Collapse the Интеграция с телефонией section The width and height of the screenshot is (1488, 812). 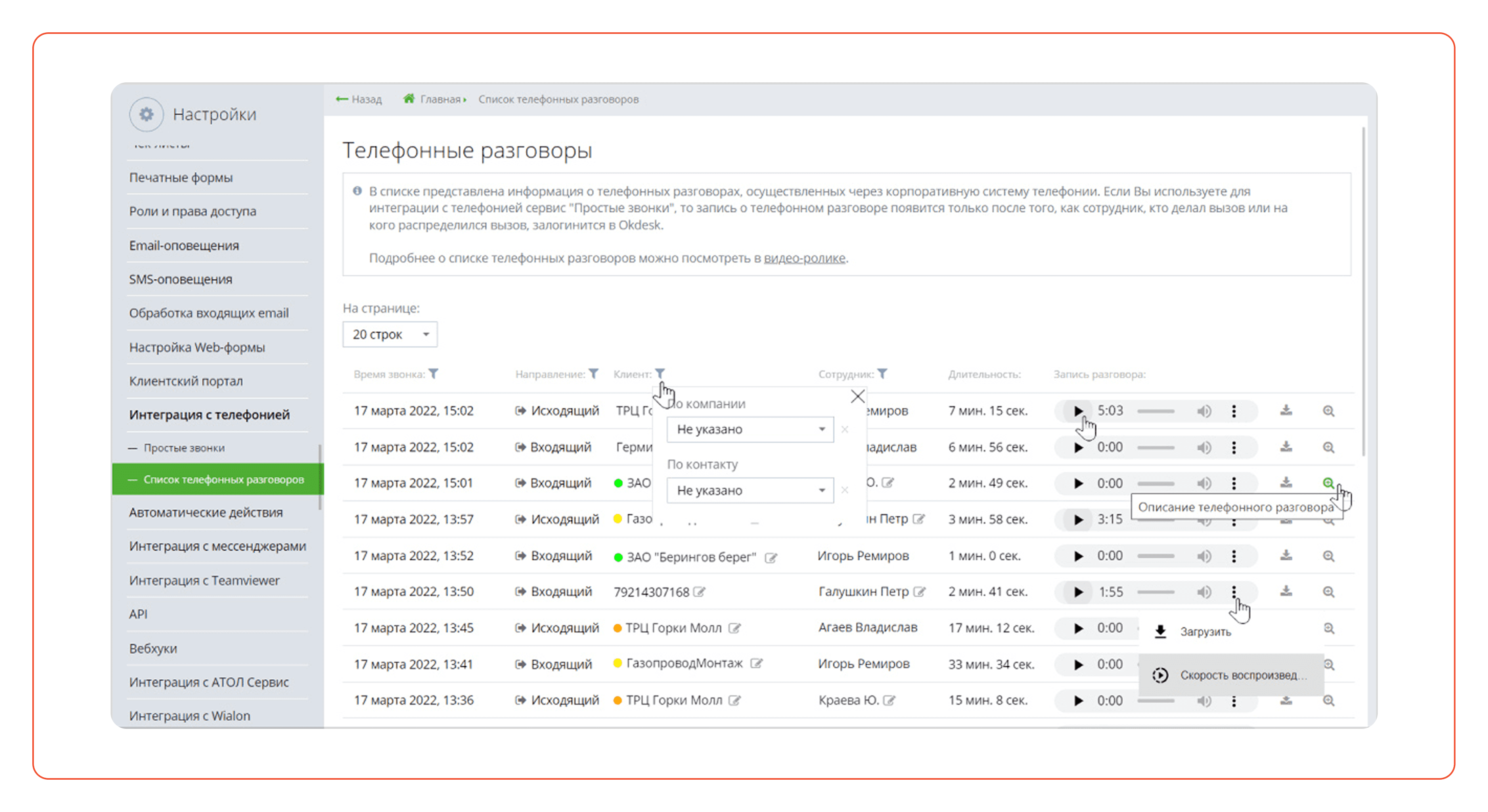tap(209, 414)
